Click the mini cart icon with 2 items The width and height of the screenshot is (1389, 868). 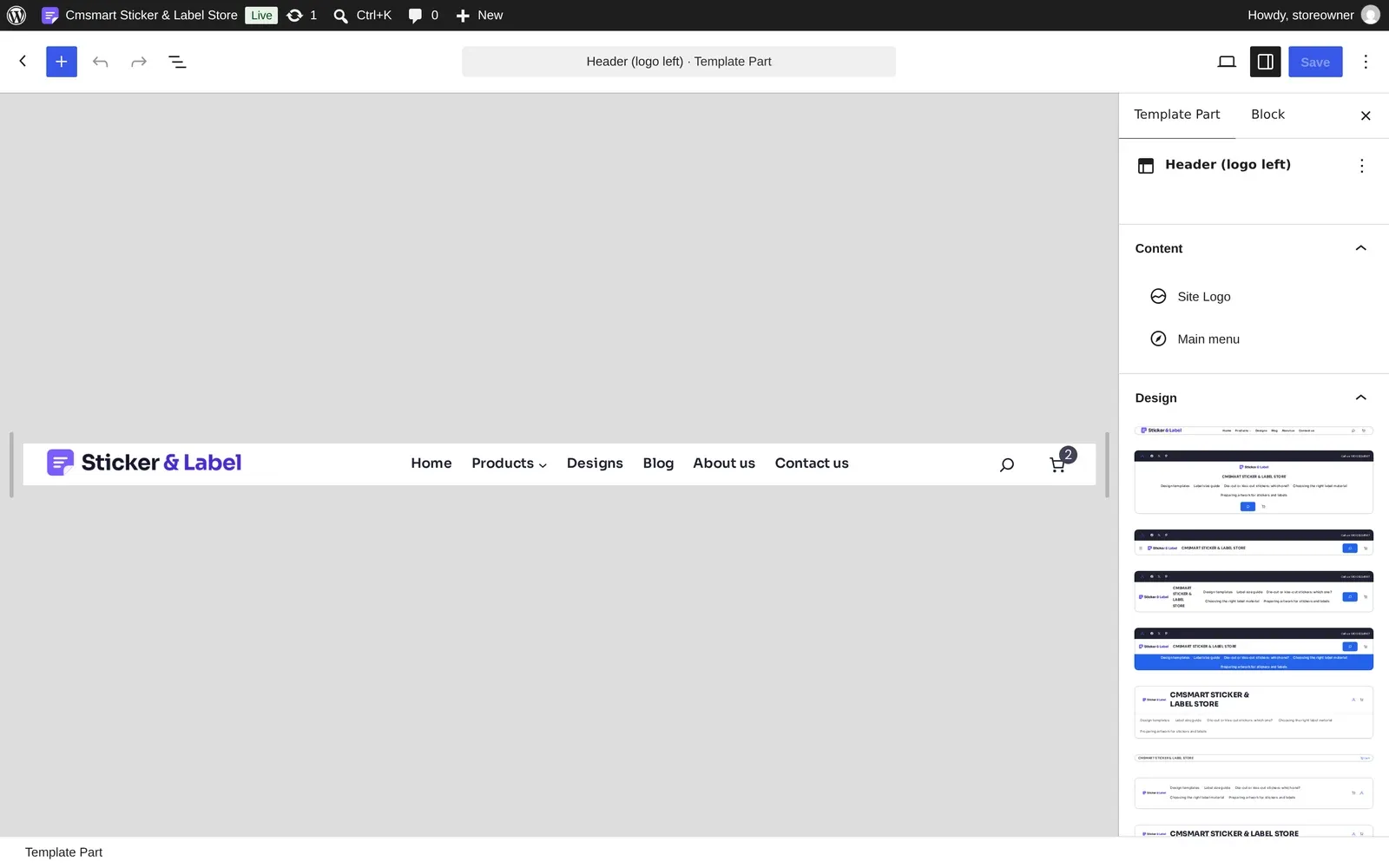[1061, 461]
